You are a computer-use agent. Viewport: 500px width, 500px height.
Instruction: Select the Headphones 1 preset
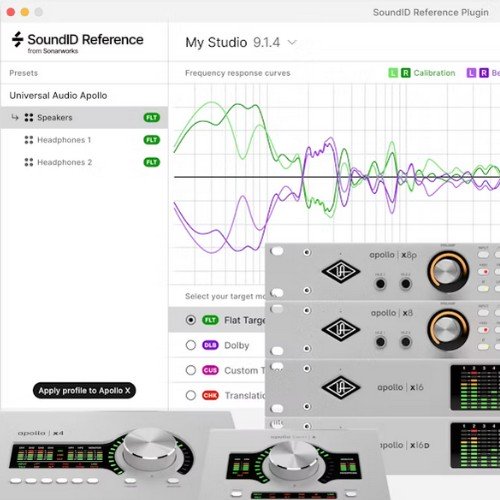coord(64,140)
